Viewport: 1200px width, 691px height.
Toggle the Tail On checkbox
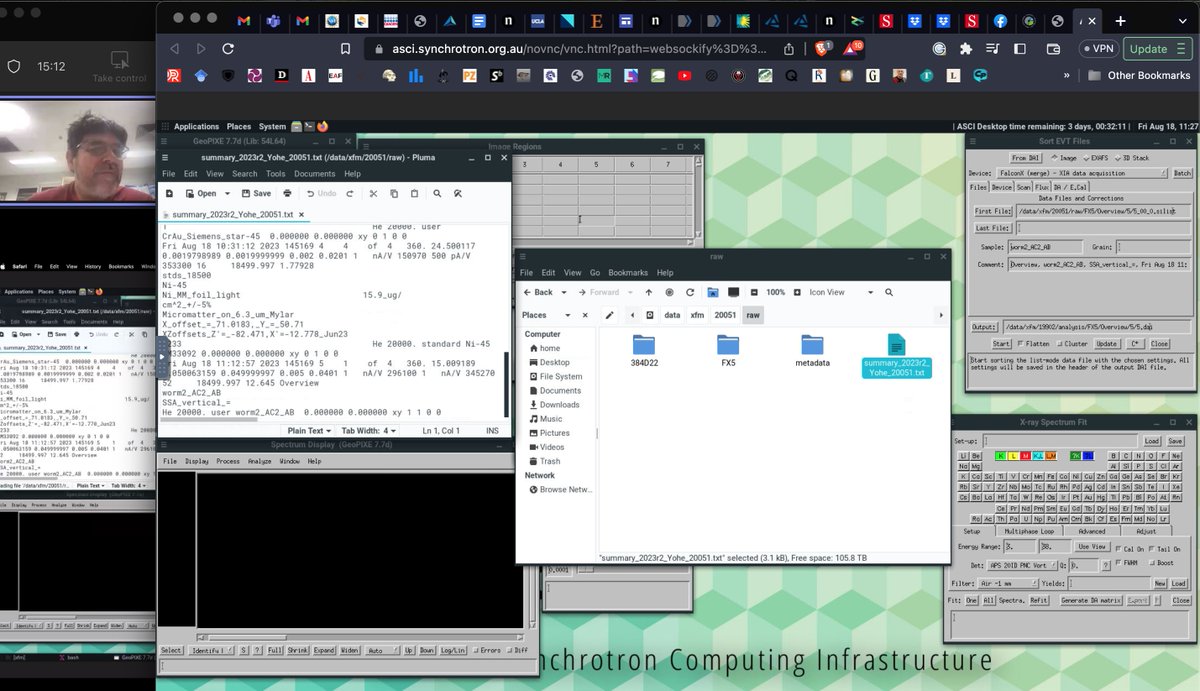tap(1166, 548)
